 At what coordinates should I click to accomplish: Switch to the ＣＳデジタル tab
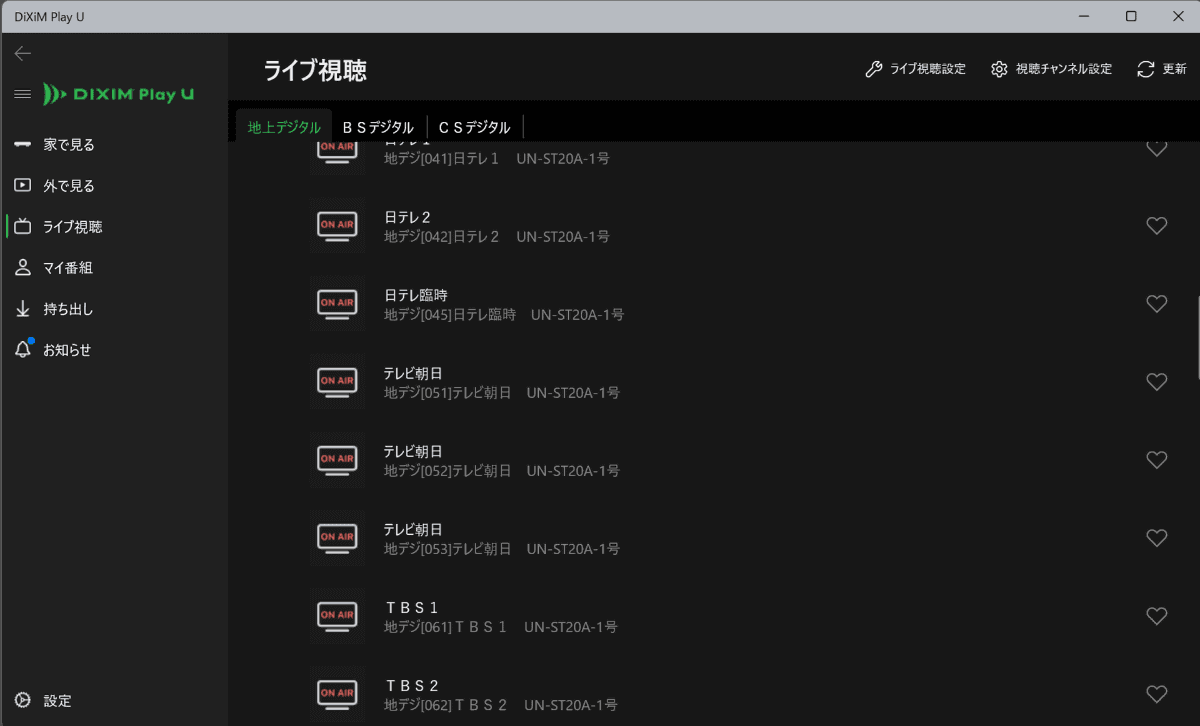point(474,126)
